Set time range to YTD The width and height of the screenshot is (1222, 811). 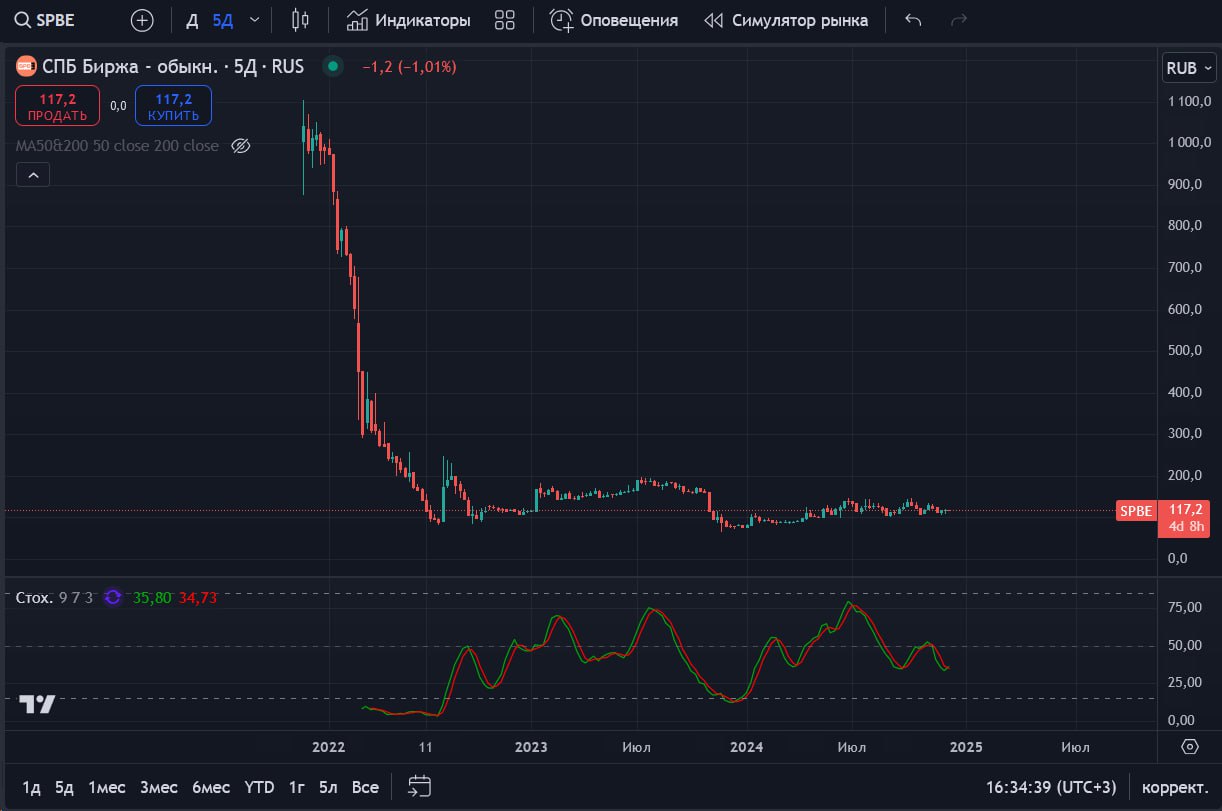click(x=259, y=787)
